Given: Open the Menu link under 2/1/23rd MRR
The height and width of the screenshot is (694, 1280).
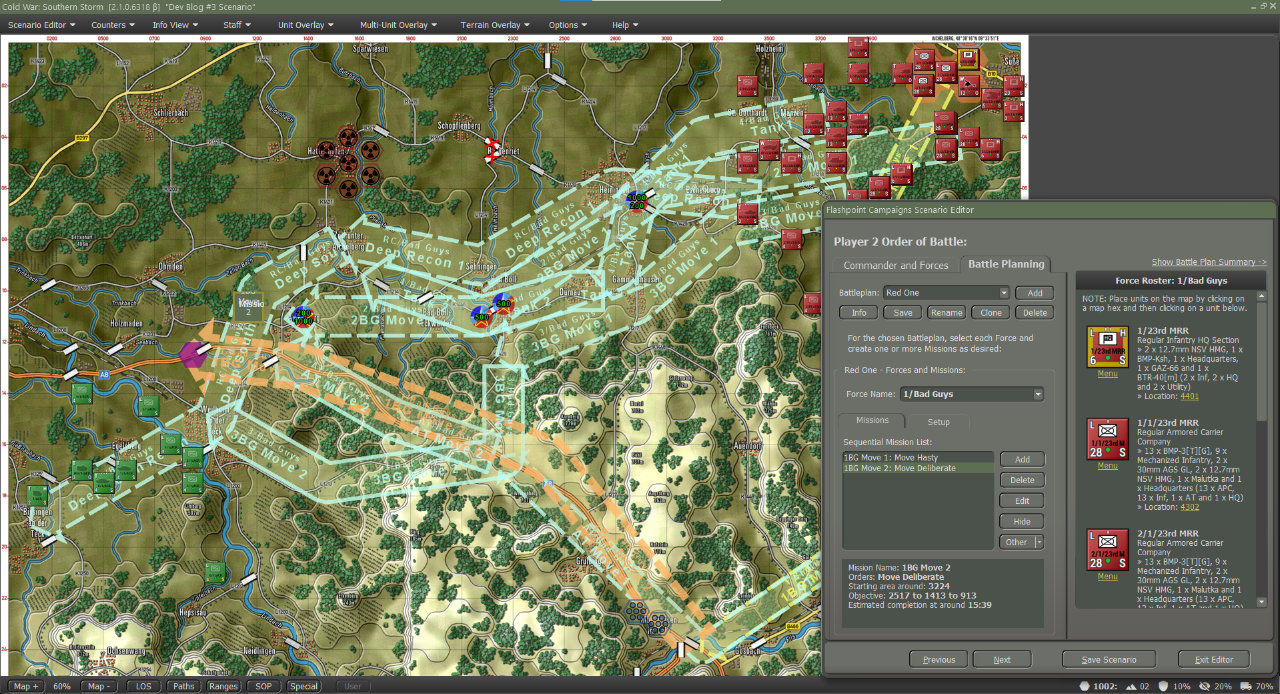Looking at the screenshot, I should [1107, 576].
